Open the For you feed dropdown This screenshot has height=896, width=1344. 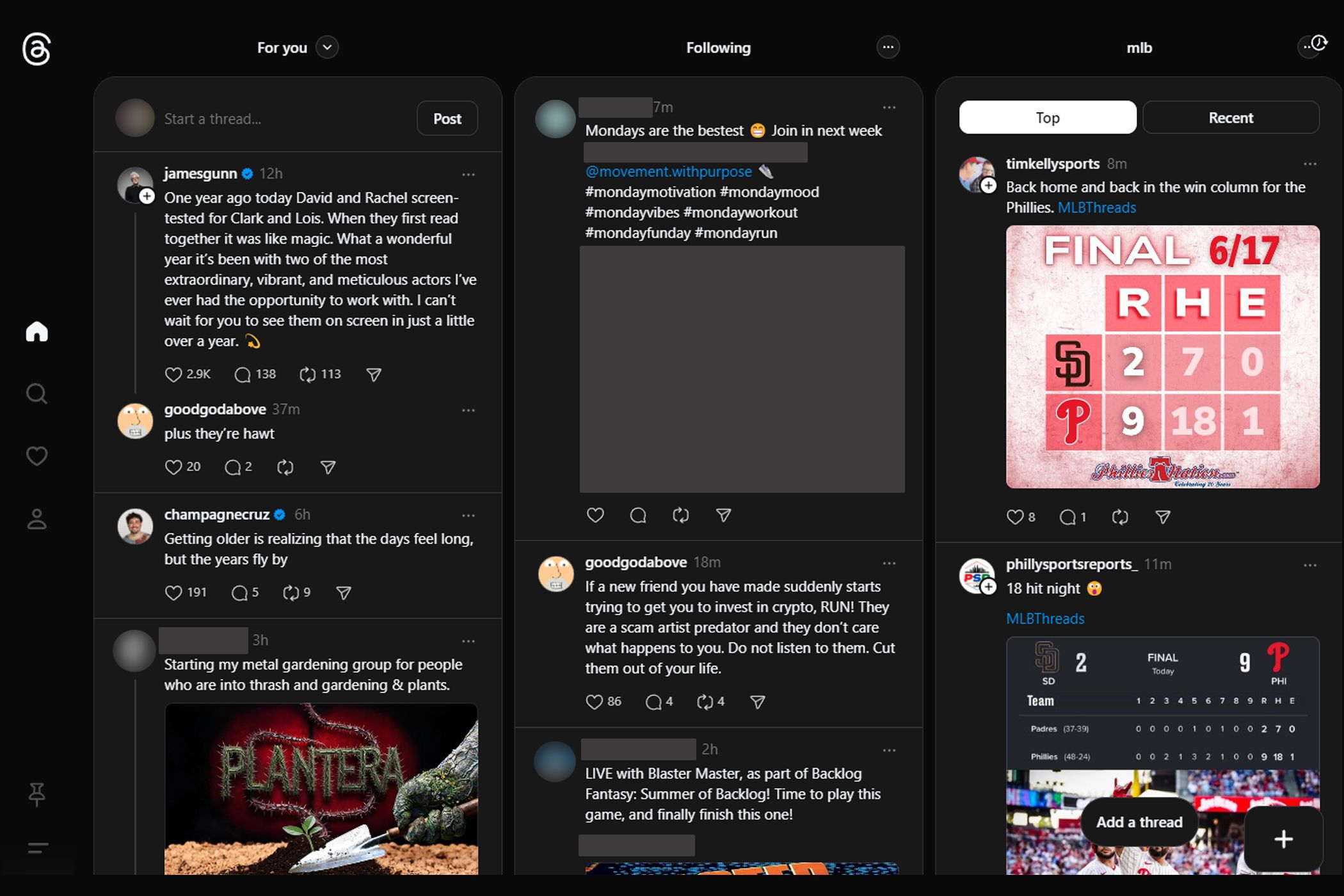[x=327, y=47]
